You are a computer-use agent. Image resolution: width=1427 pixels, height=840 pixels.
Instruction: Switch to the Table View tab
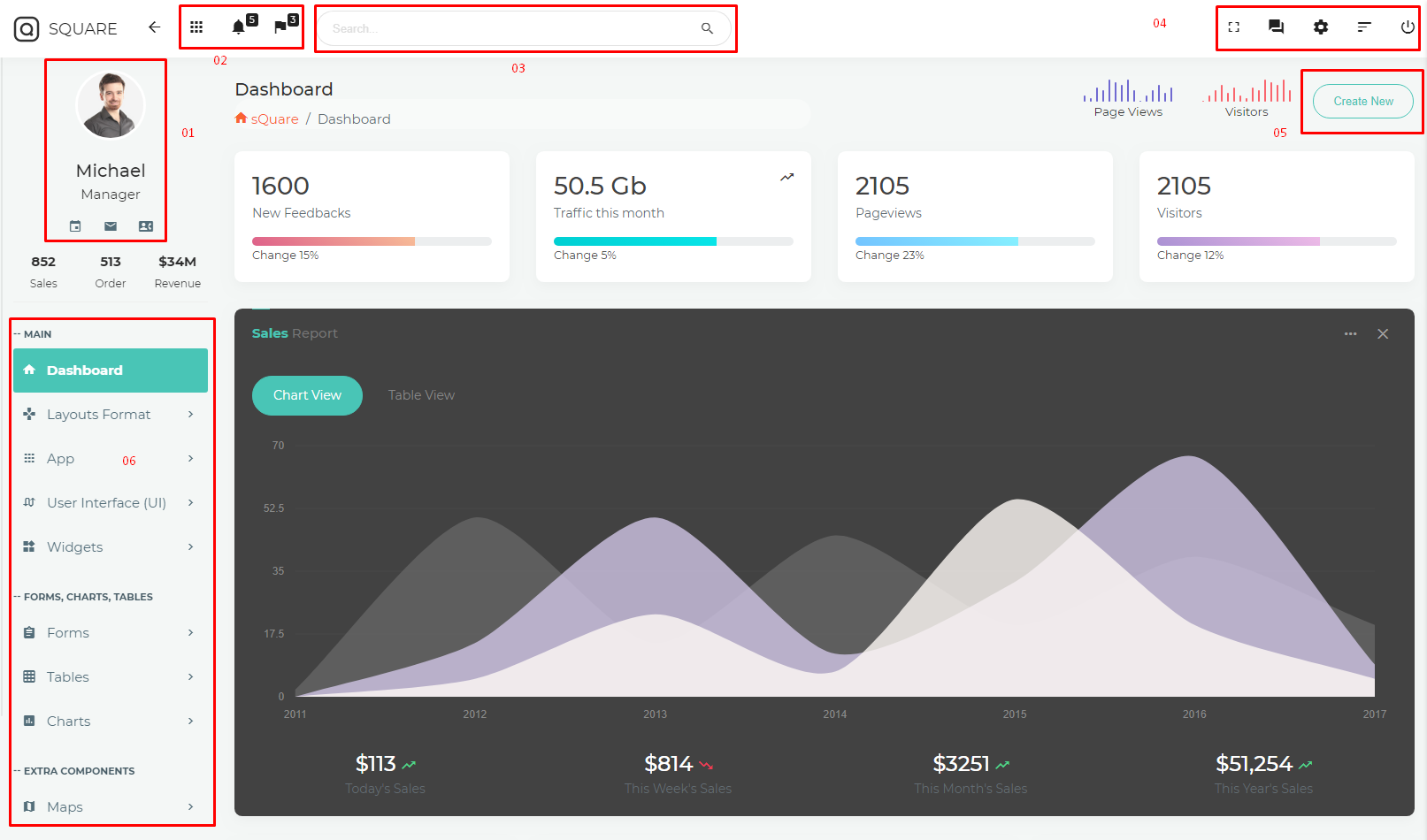pyautogui.click(x=421, y=395)
